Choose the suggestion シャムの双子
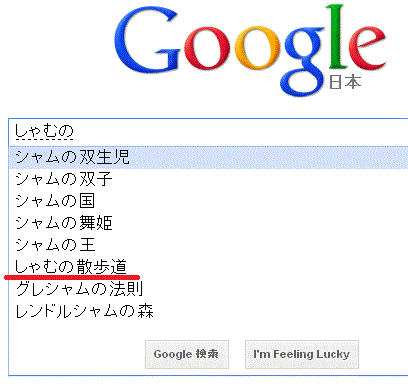 click(x=208, y=179)
